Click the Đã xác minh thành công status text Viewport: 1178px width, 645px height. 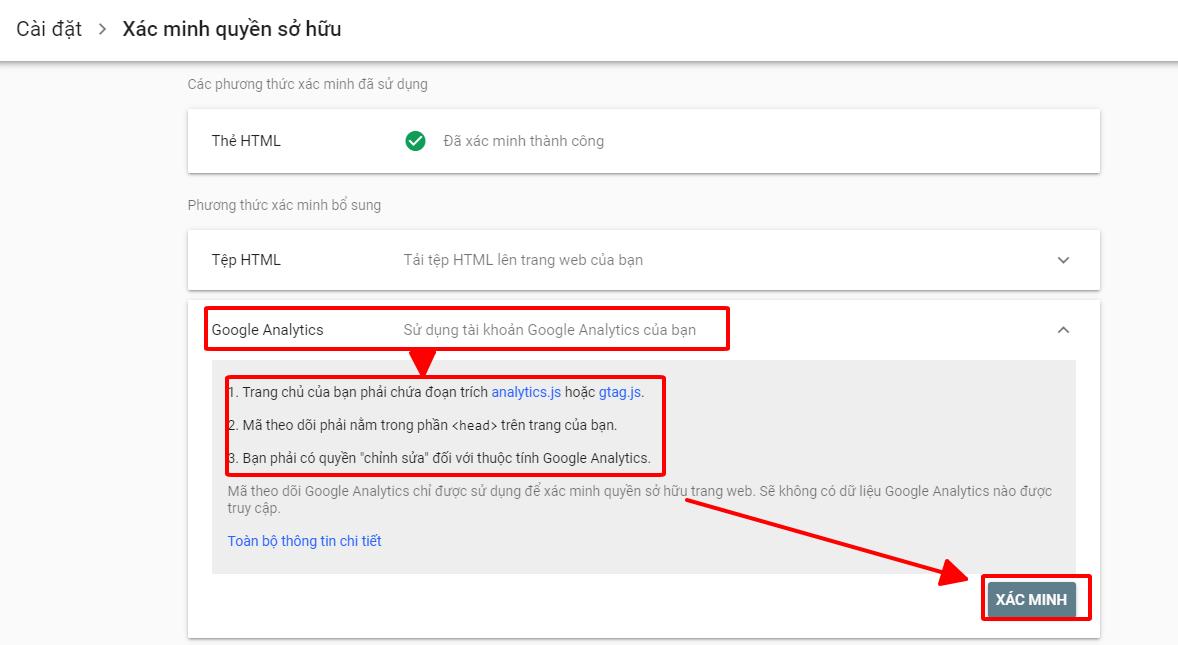point(523,141)
